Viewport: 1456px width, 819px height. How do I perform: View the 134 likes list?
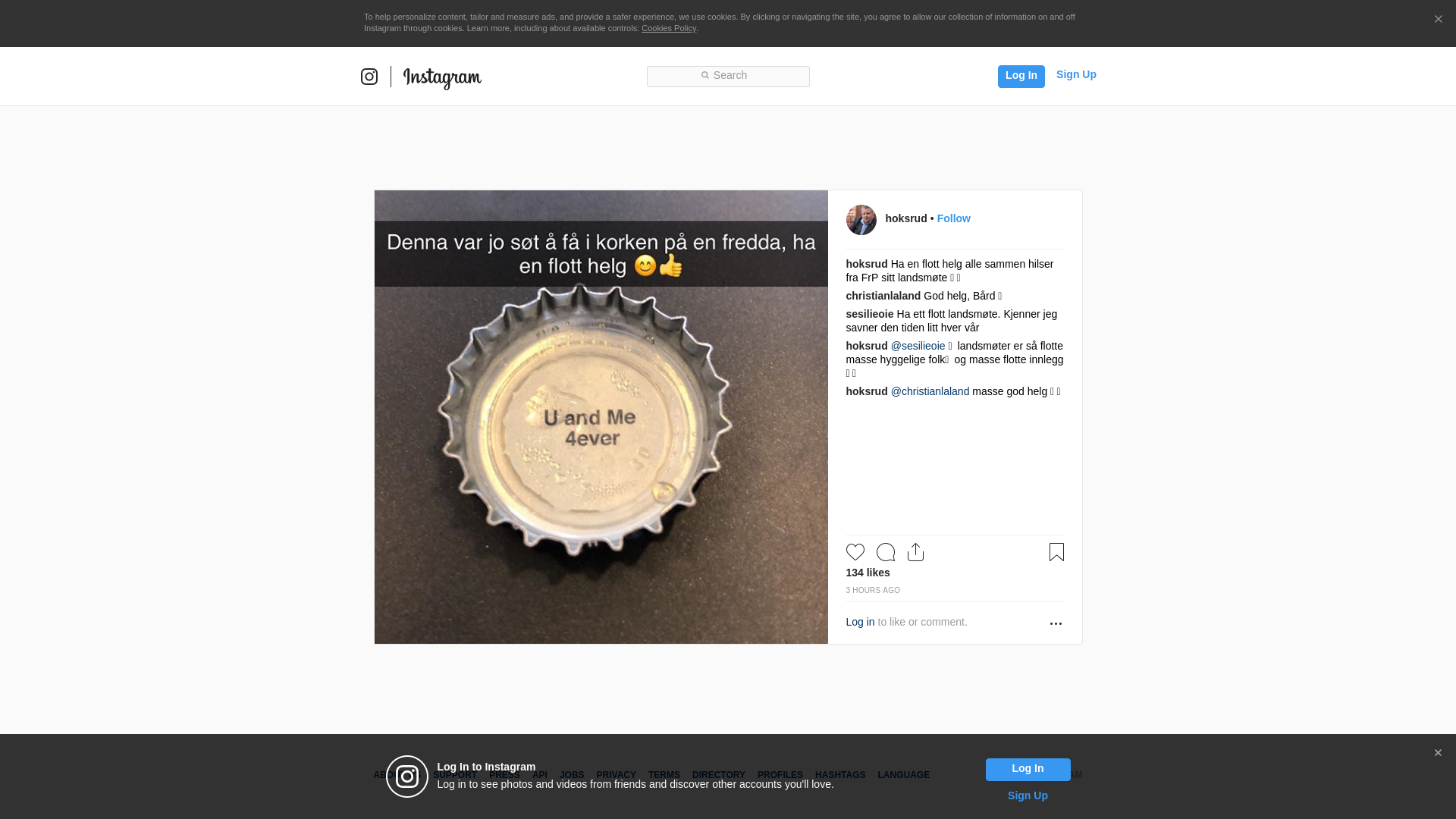pos(868,573)
